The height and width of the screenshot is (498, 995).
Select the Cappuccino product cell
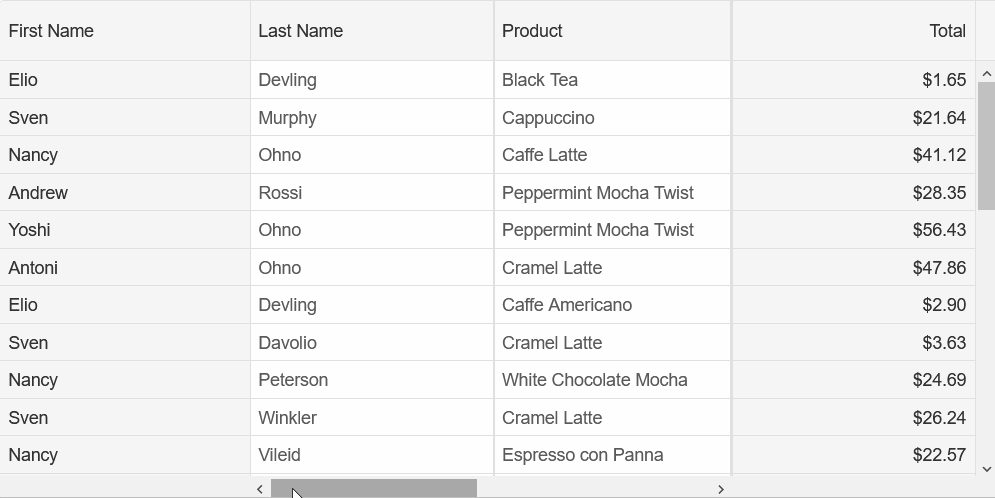[x=612, y=117]
